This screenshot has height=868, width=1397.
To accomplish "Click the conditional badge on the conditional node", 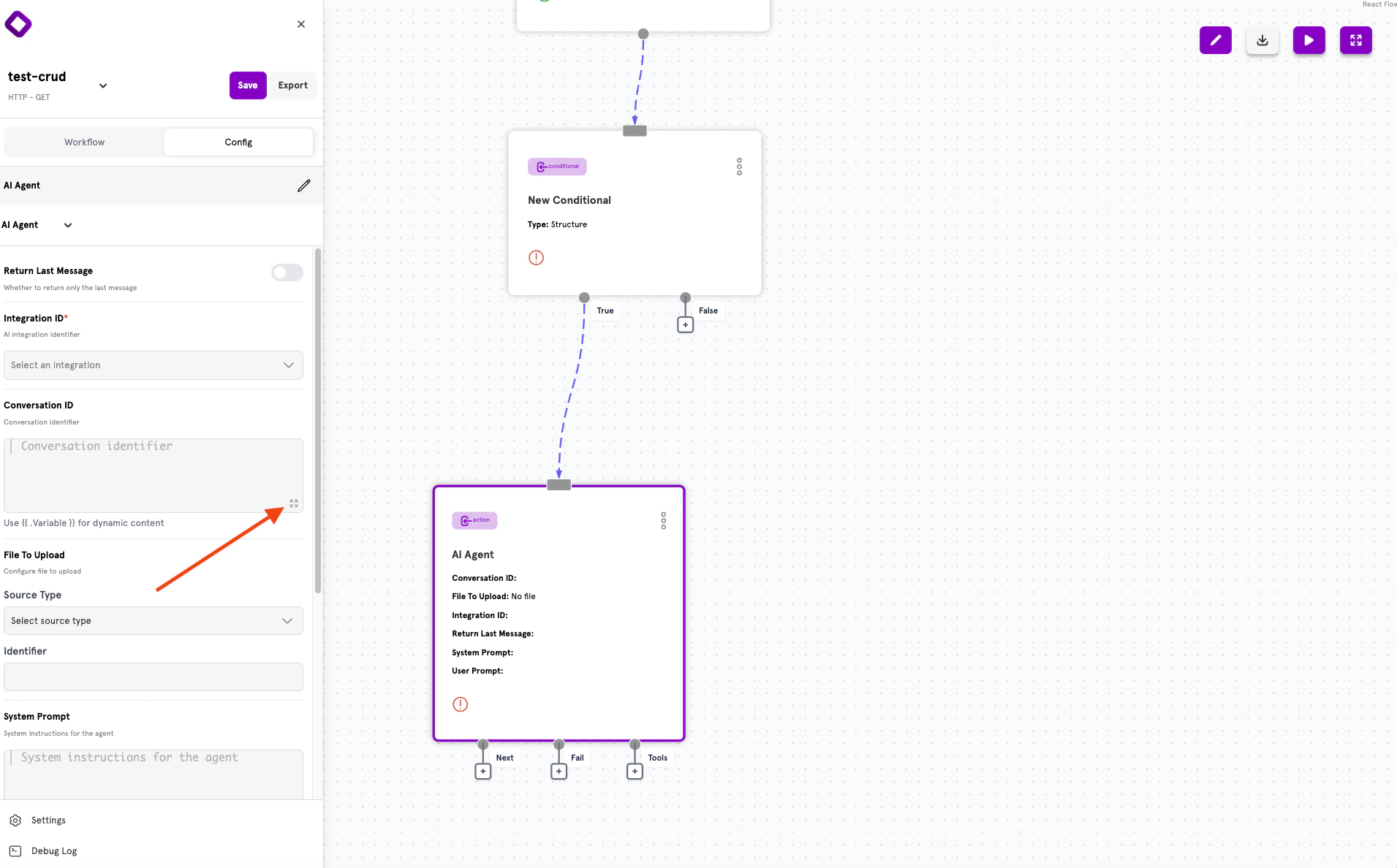I will [x=557, y=167].
